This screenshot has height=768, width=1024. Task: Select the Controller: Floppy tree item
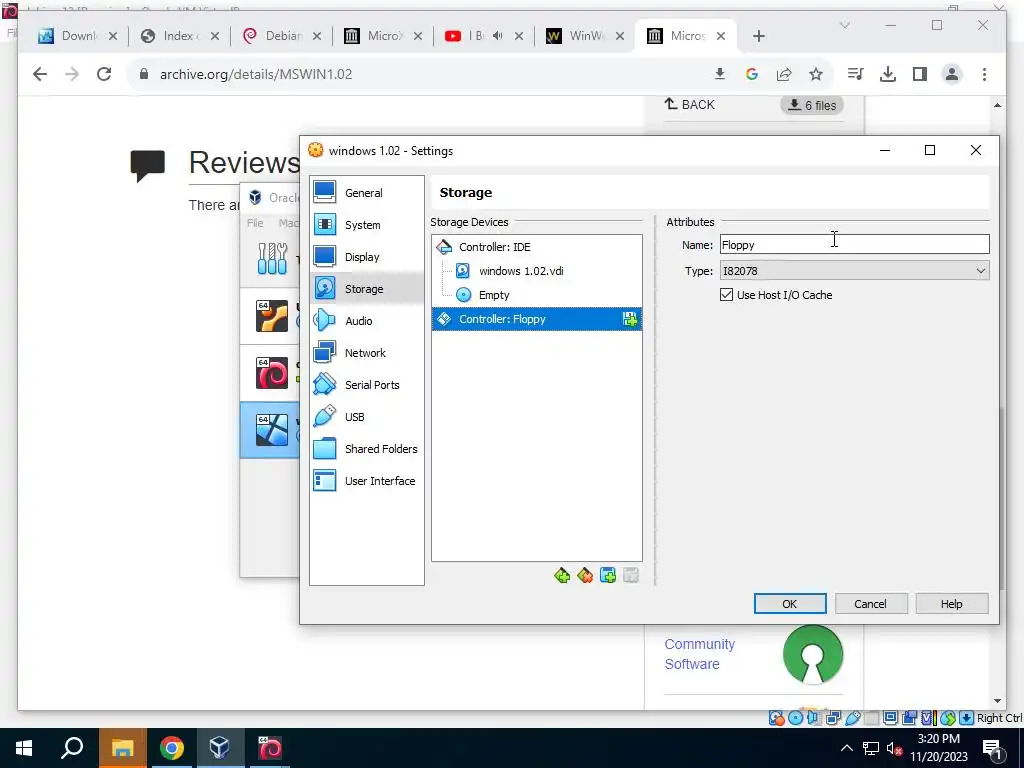point(536,319)
